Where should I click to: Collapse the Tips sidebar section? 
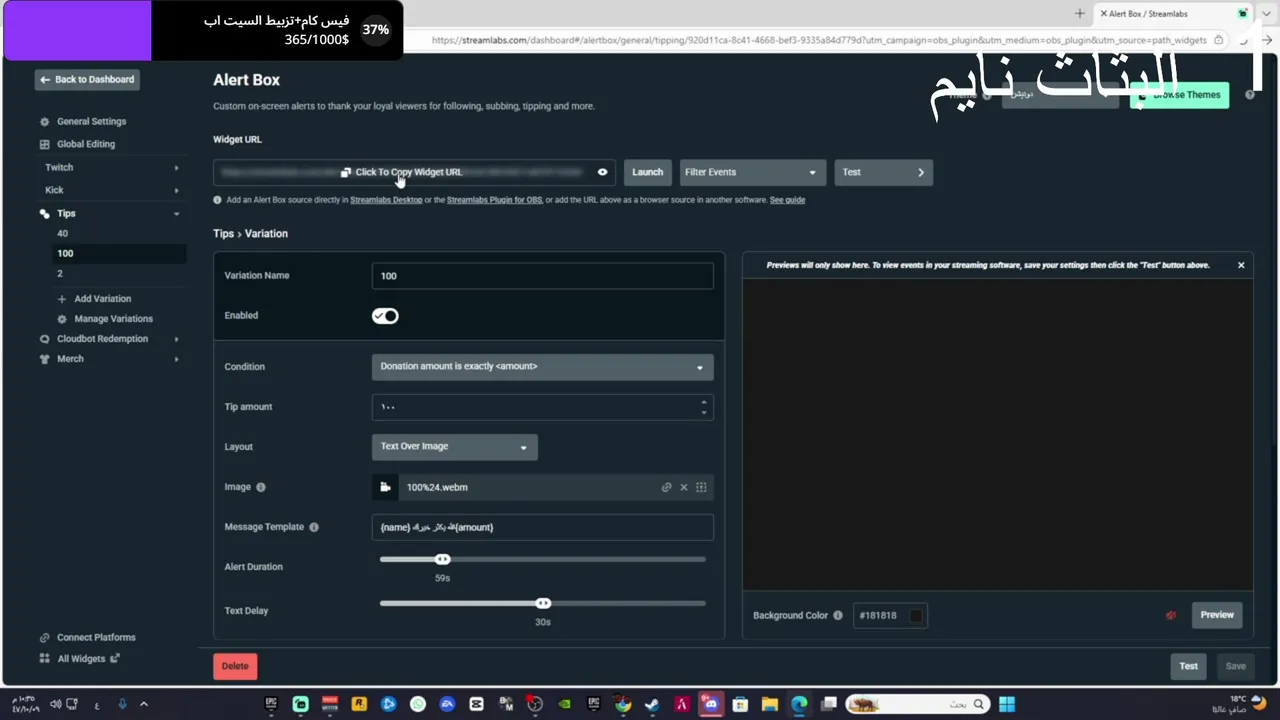pos(176,214)
